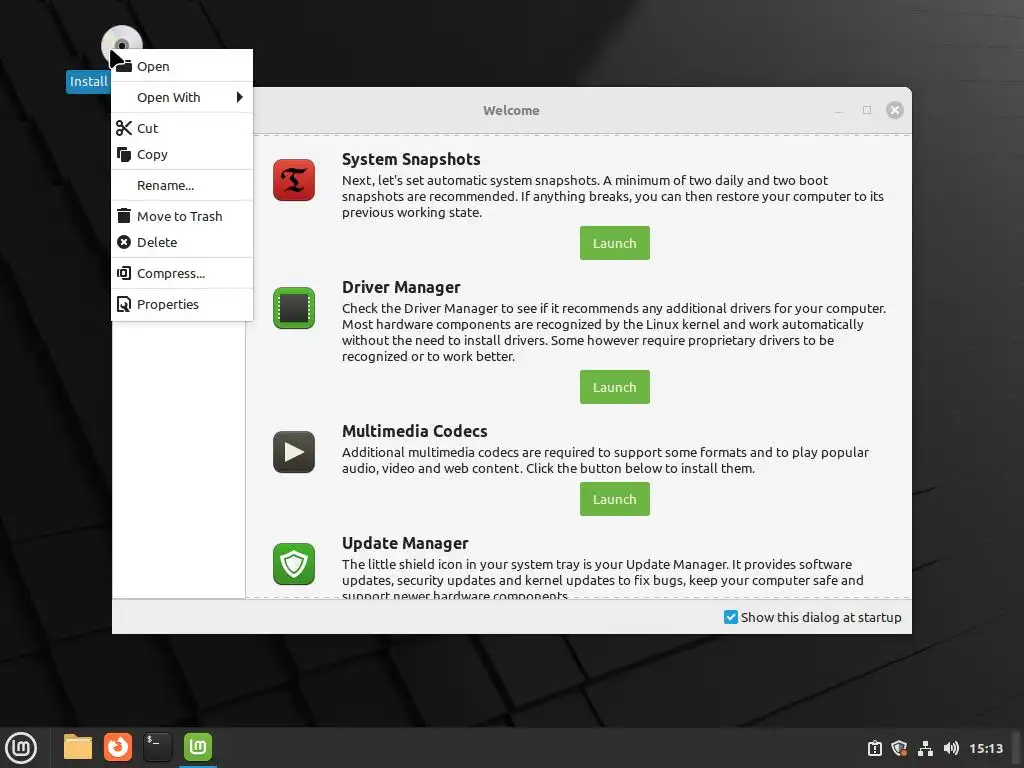Screen dimensions: 1024x768
Task: Minimize the Welcome window
Action: point(839,110)
